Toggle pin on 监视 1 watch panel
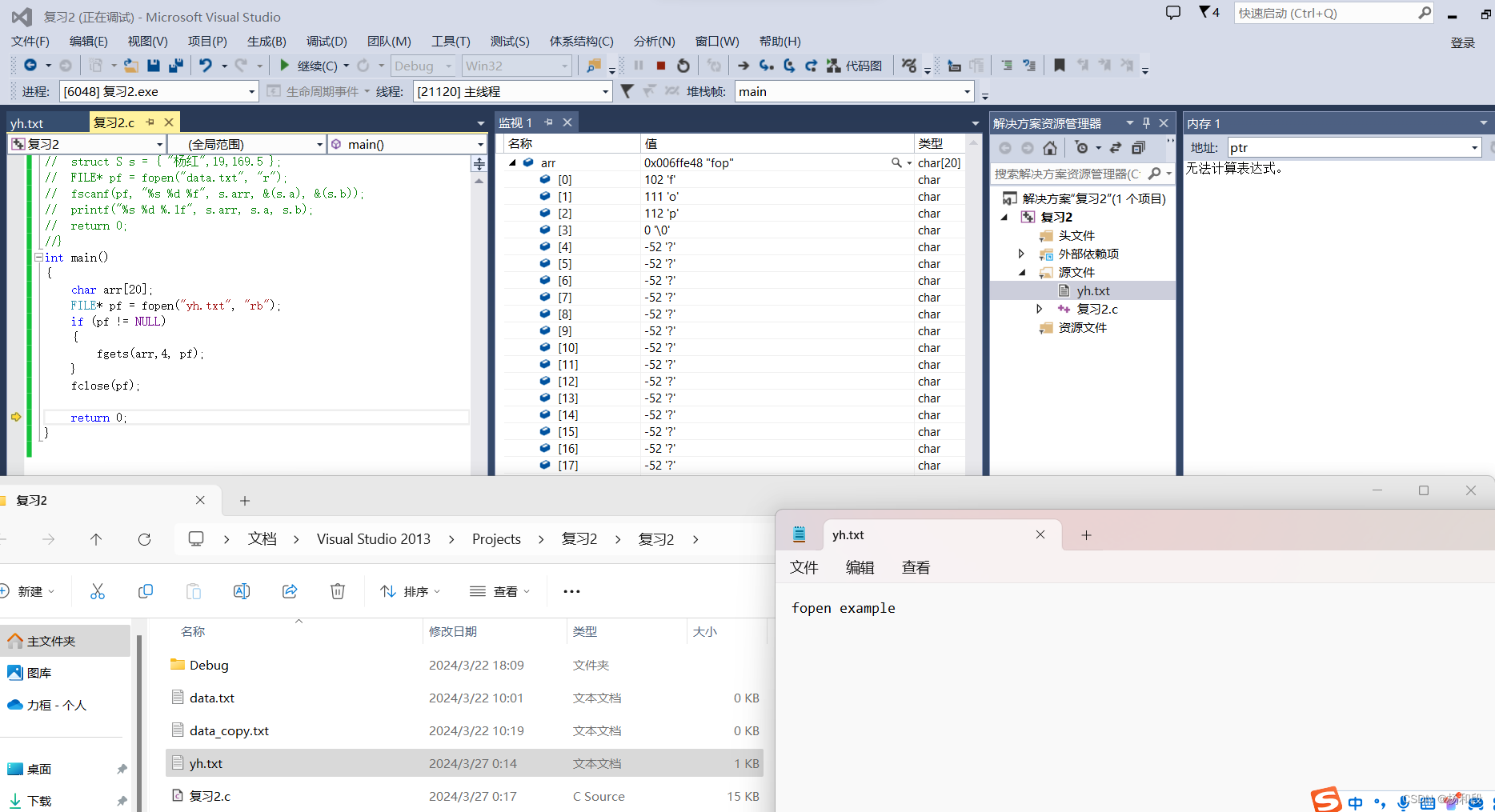The image size is (1495, 812). [549, 122]
